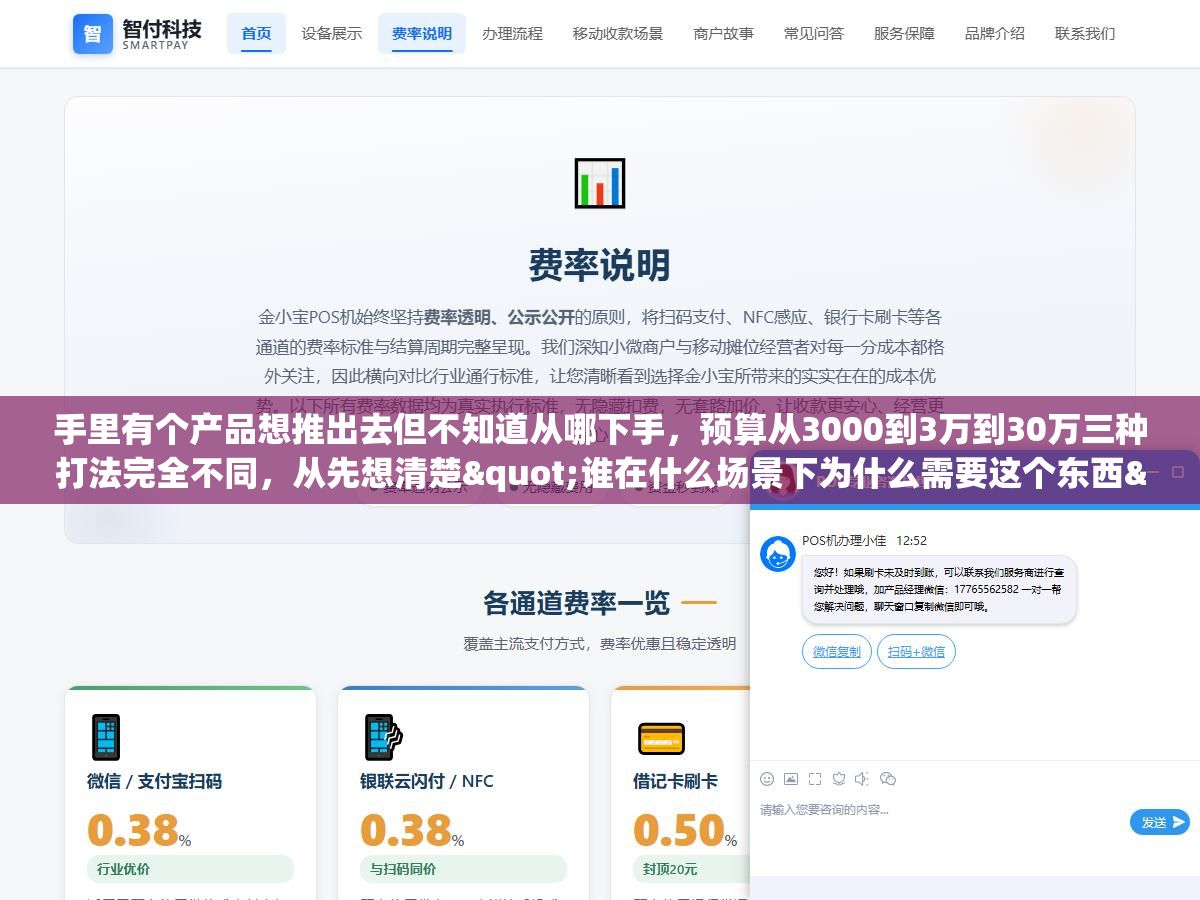Click the screenshot capture icon in chat
1200x900 pixels.
(x=815, y=779)
